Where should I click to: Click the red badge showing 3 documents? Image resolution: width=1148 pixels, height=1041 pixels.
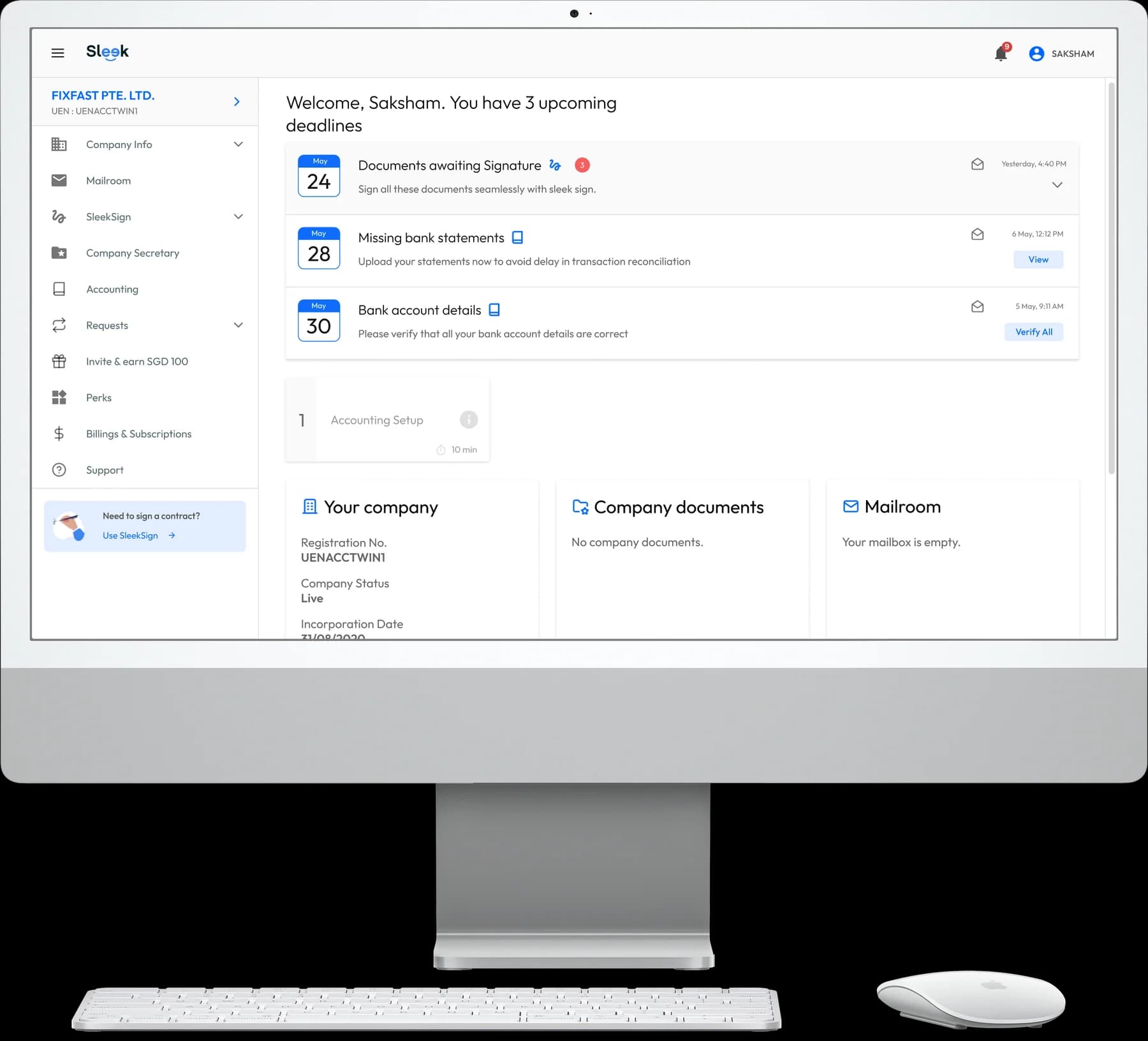point(582,165)
